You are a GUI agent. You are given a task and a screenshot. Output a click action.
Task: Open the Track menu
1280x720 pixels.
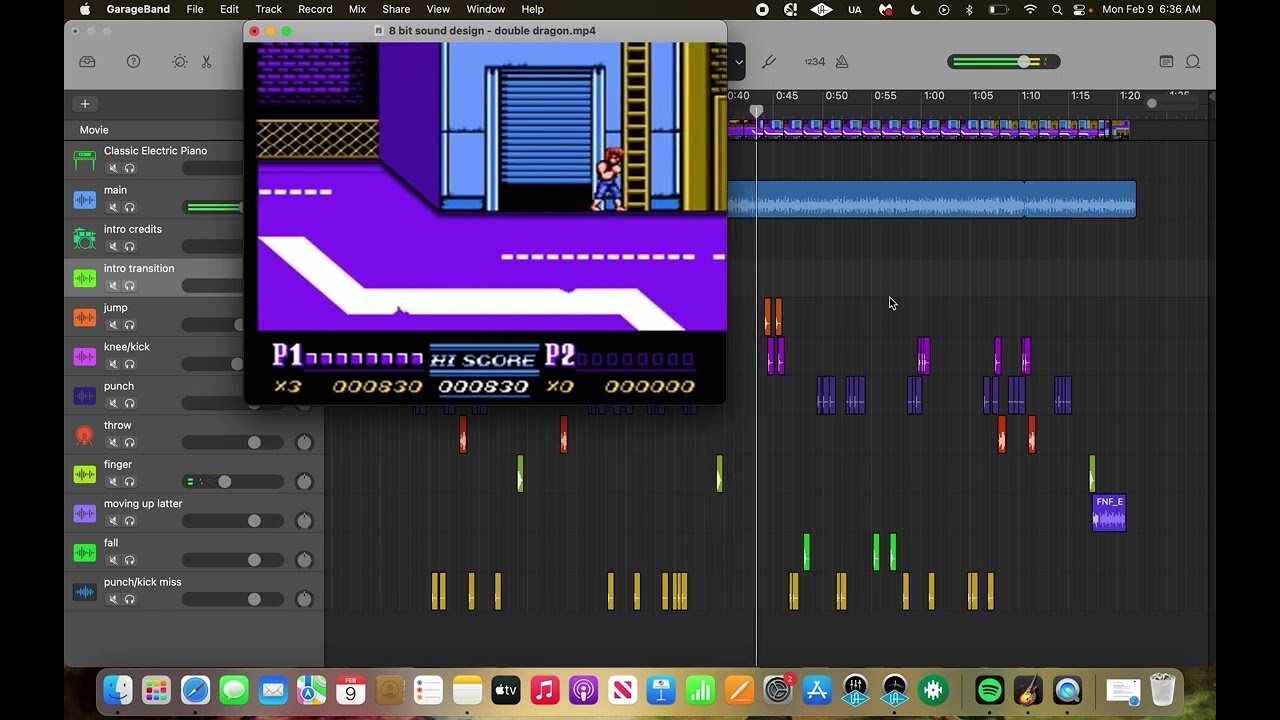coord(268,9)
